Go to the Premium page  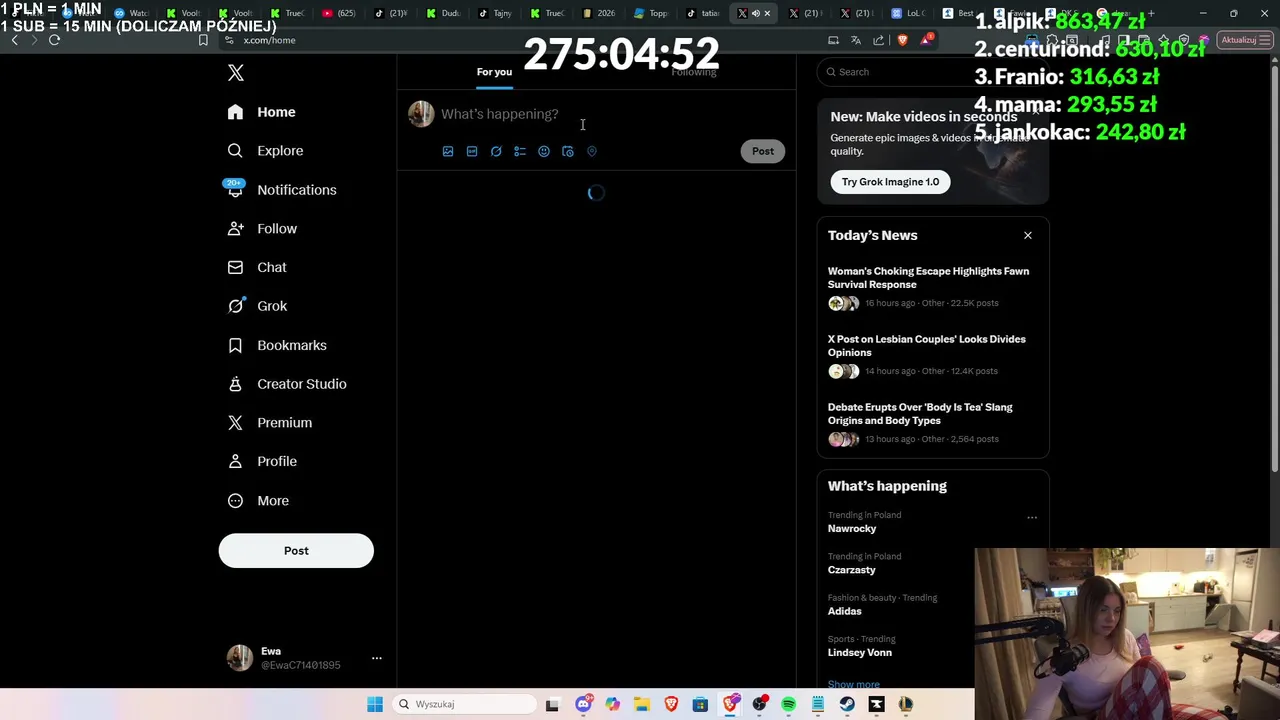pos(271,423)
